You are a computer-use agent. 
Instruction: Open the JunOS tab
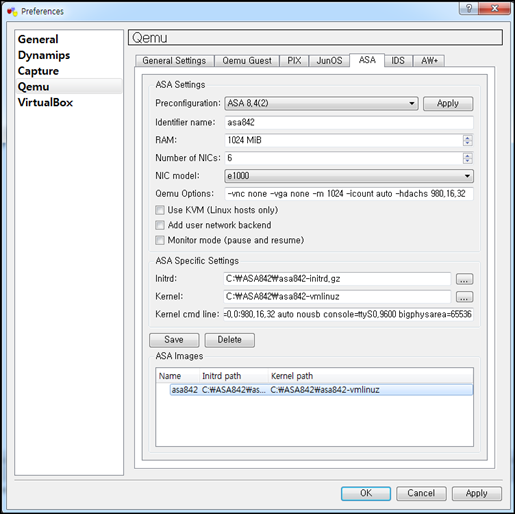click(329, 61)
